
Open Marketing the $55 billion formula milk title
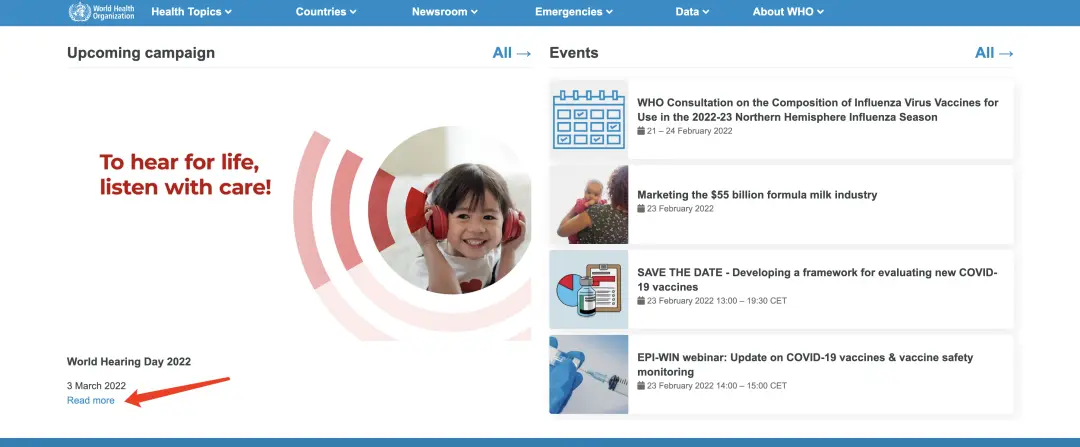pos(757,194)
